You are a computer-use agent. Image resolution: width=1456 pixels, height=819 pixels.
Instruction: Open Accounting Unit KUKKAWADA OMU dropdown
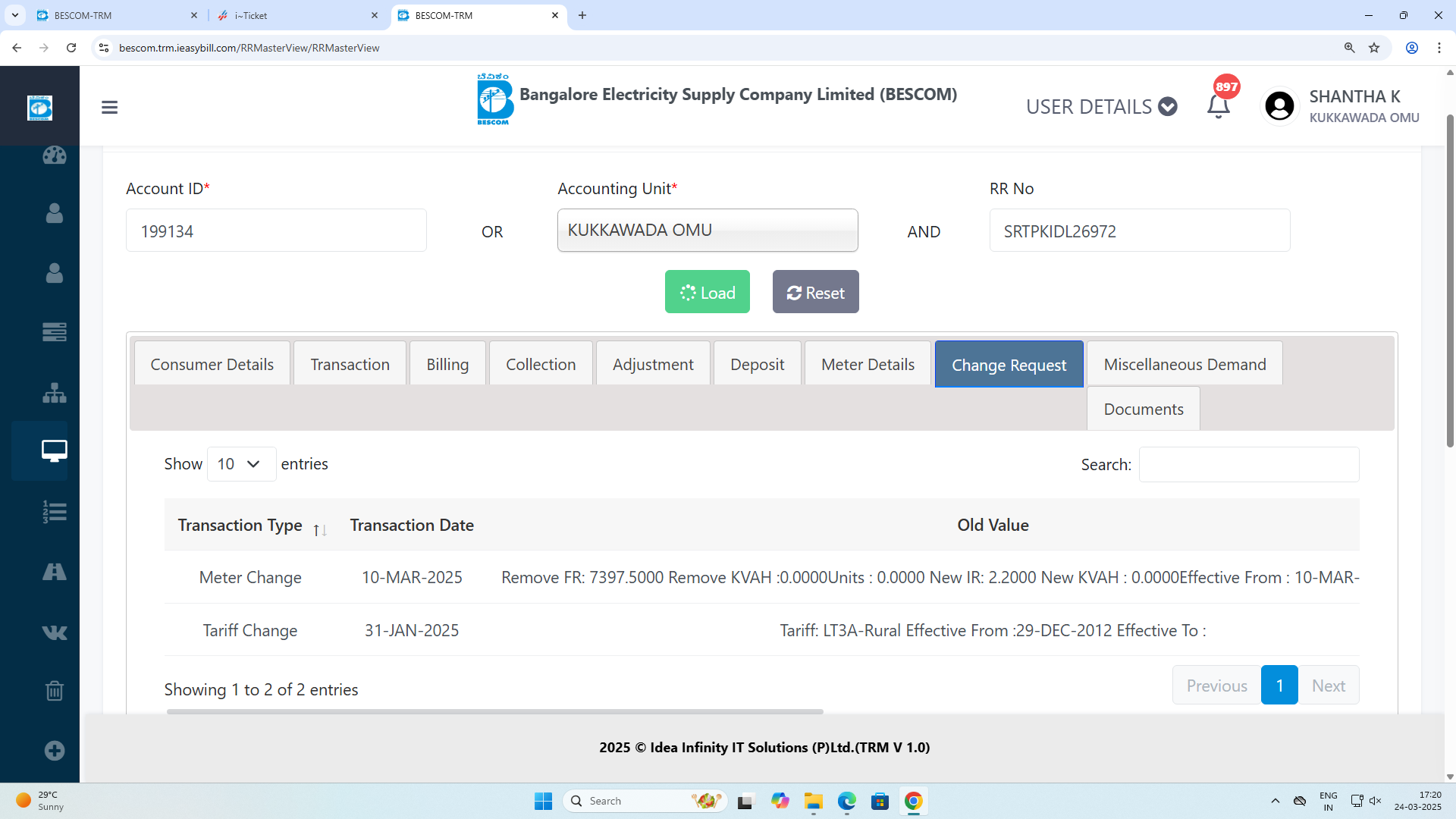coord(708,231)
